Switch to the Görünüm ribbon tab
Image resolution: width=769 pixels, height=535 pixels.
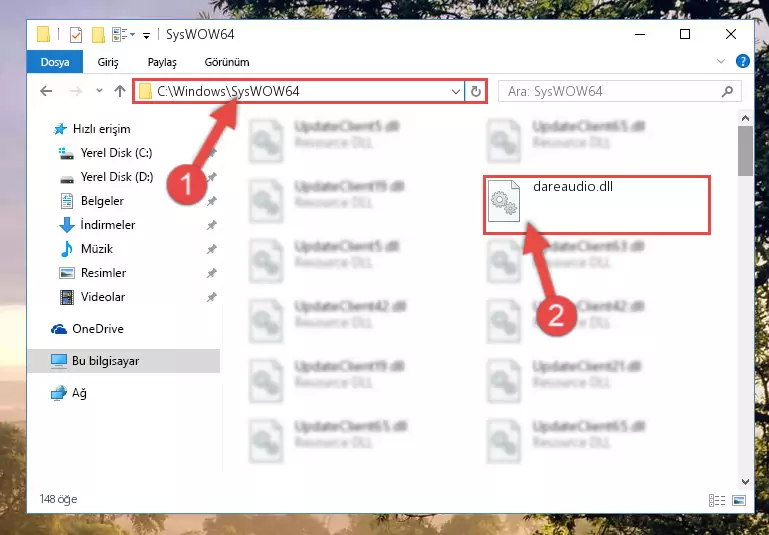[x=227, y=62]
